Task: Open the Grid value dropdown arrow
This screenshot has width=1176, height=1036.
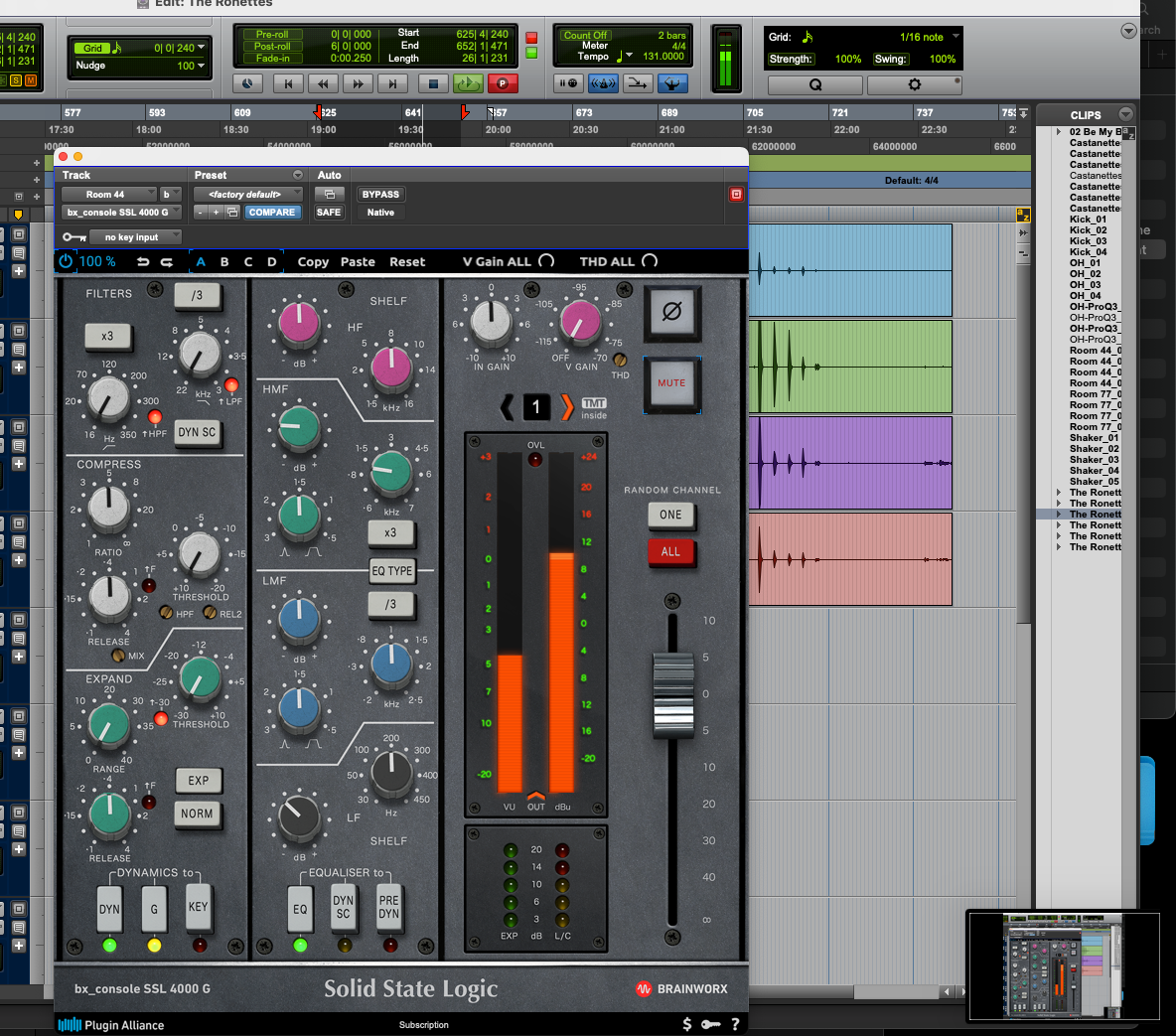Action: pyautogui.click(x=201, y=48)
